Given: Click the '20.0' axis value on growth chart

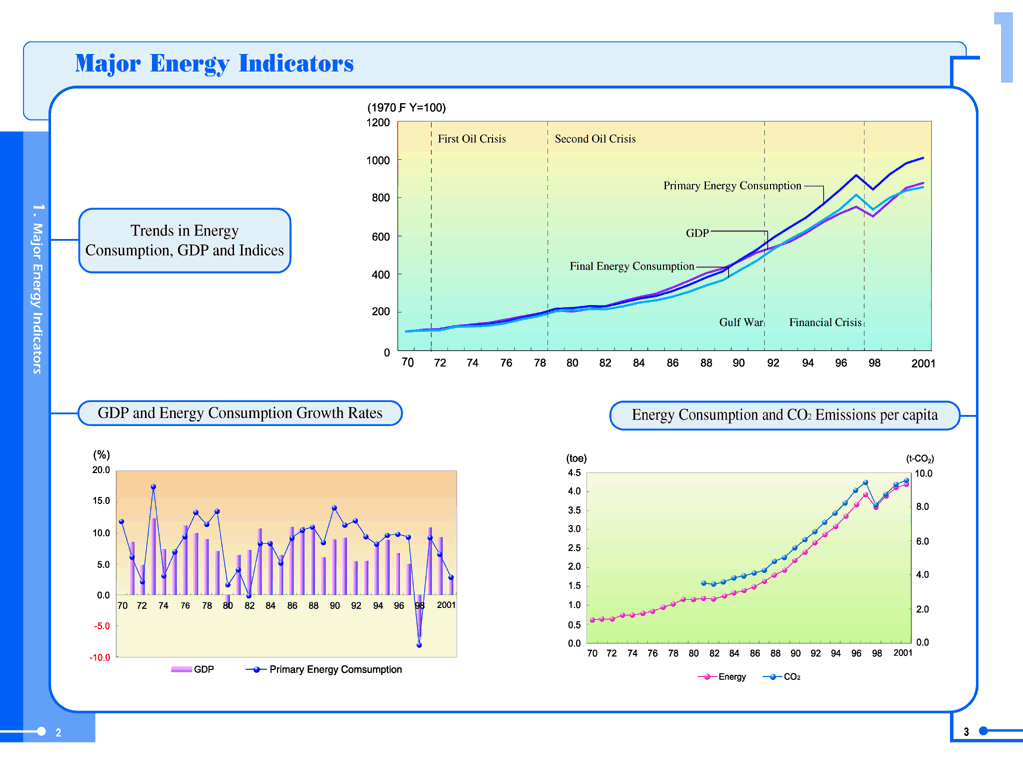Looking at the screenshot, I should pyautogui.click(x=101, y=470).
